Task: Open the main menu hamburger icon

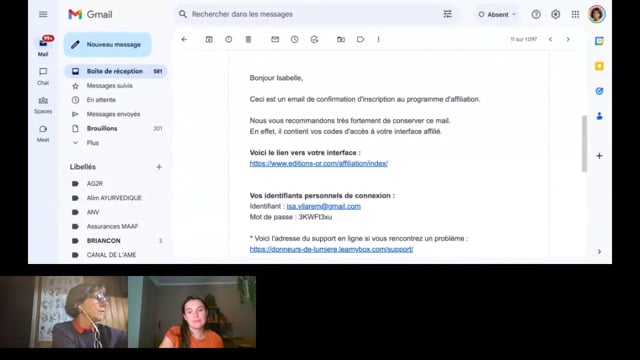Action: [43, 14]
